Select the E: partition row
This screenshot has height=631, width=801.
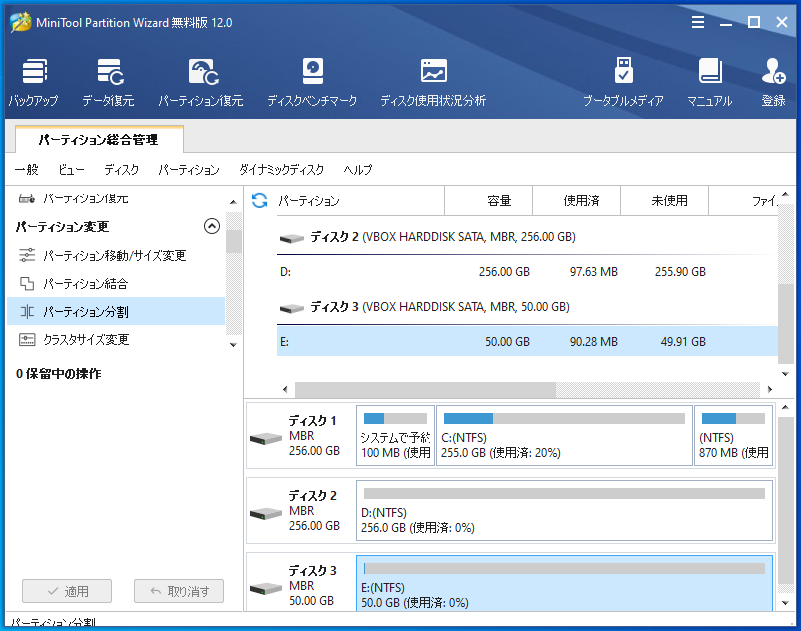(527, 341)
